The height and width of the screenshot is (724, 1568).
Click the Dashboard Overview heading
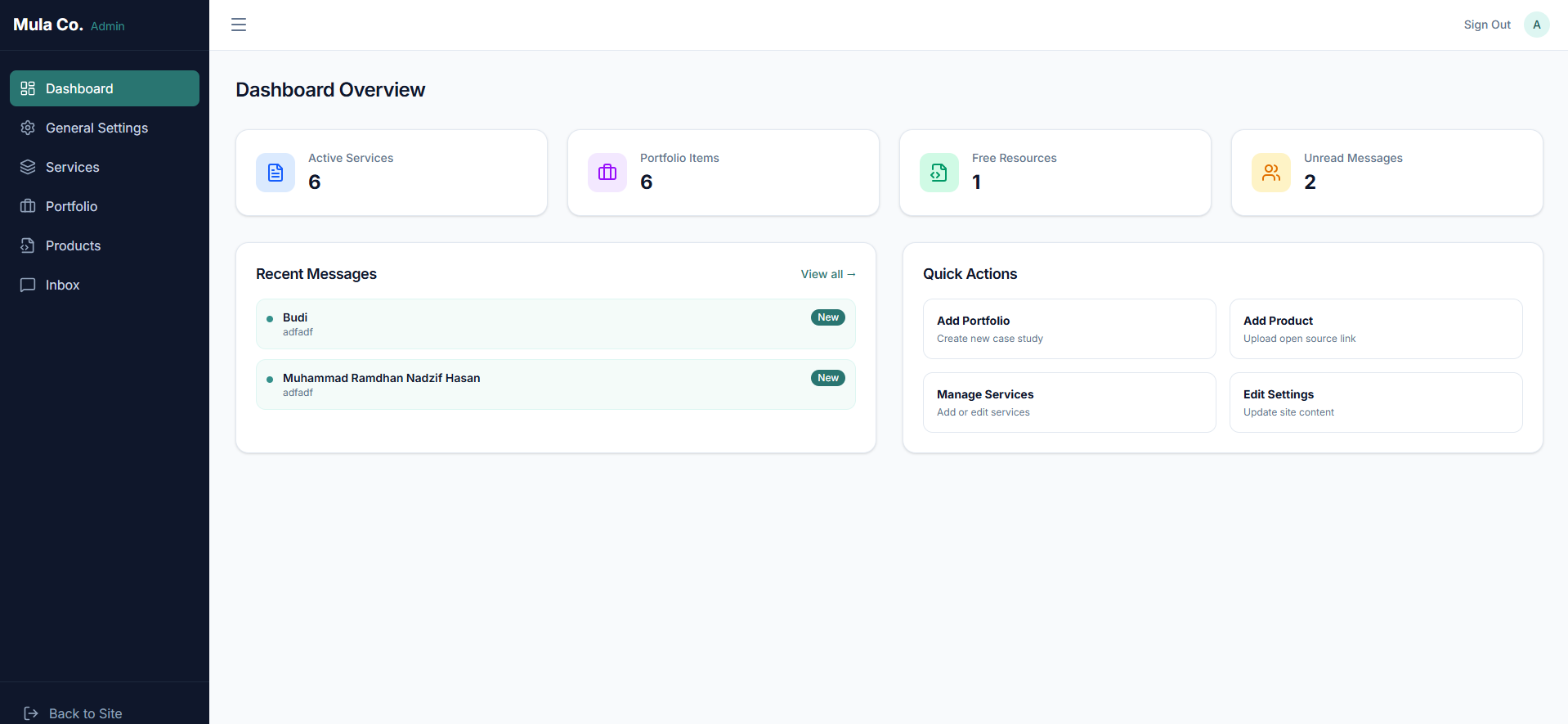(x=330, y=90)
